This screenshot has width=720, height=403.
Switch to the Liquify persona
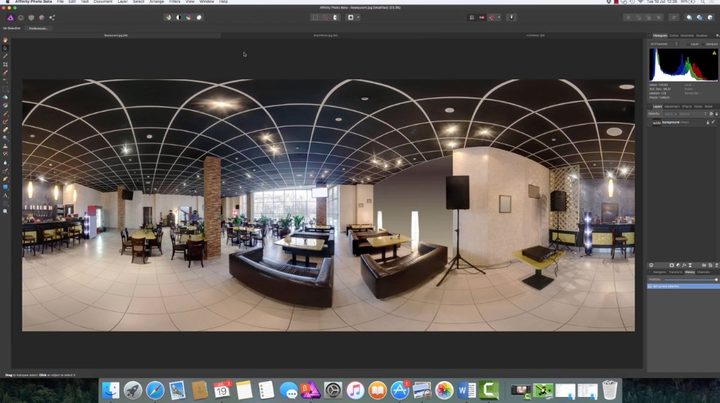coord(21,18)
